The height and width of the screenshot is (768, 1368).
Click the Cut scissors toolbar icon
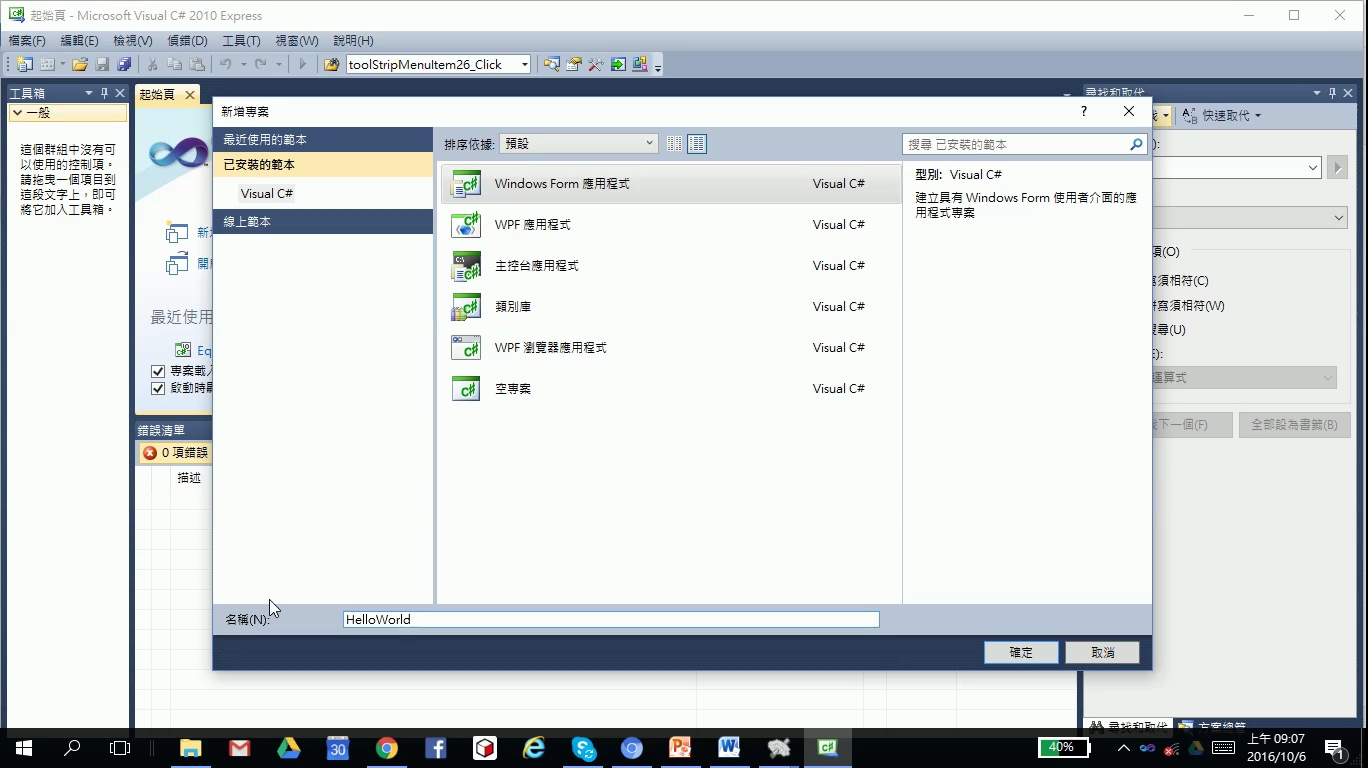[x=153, y=64]
